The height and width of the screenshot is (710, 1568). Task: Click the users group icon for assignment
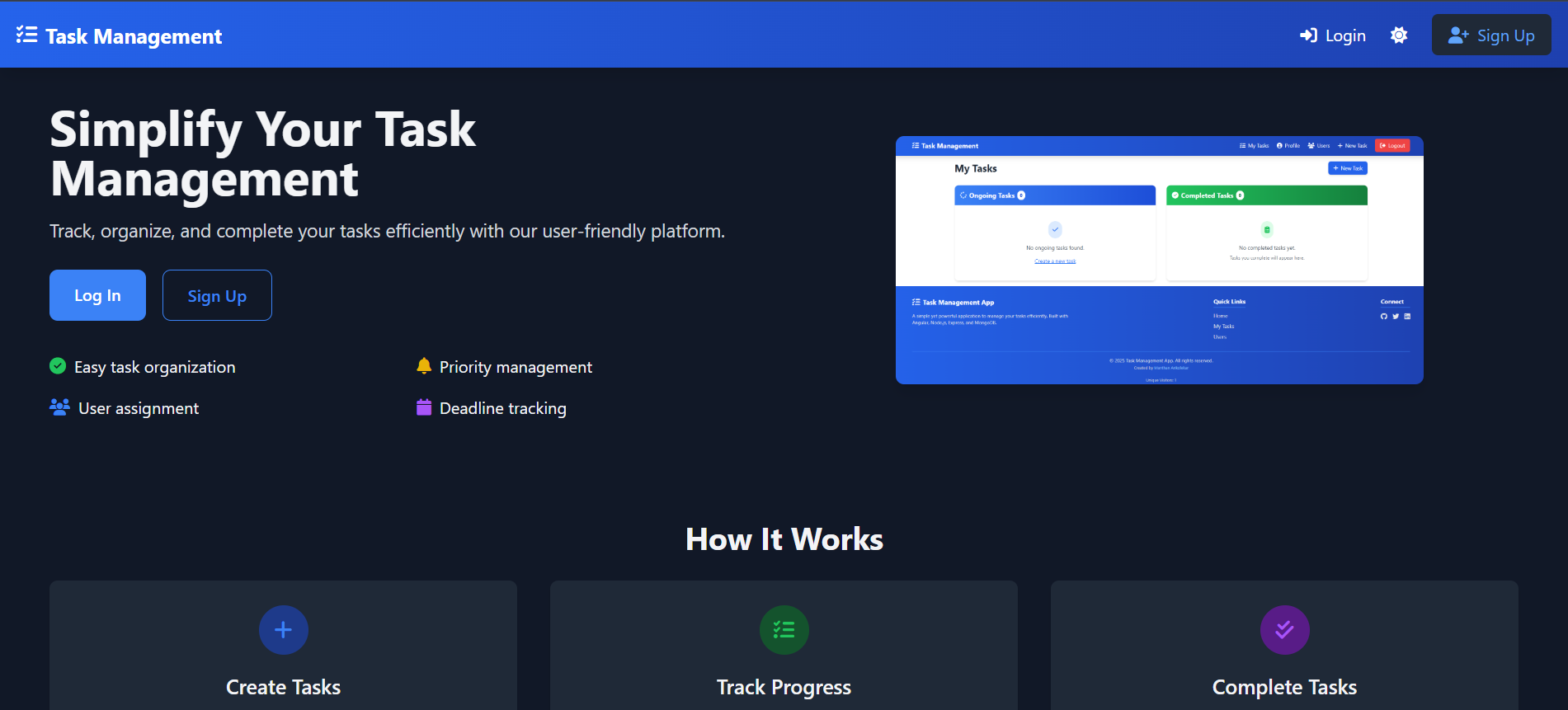tap(59, 407)
